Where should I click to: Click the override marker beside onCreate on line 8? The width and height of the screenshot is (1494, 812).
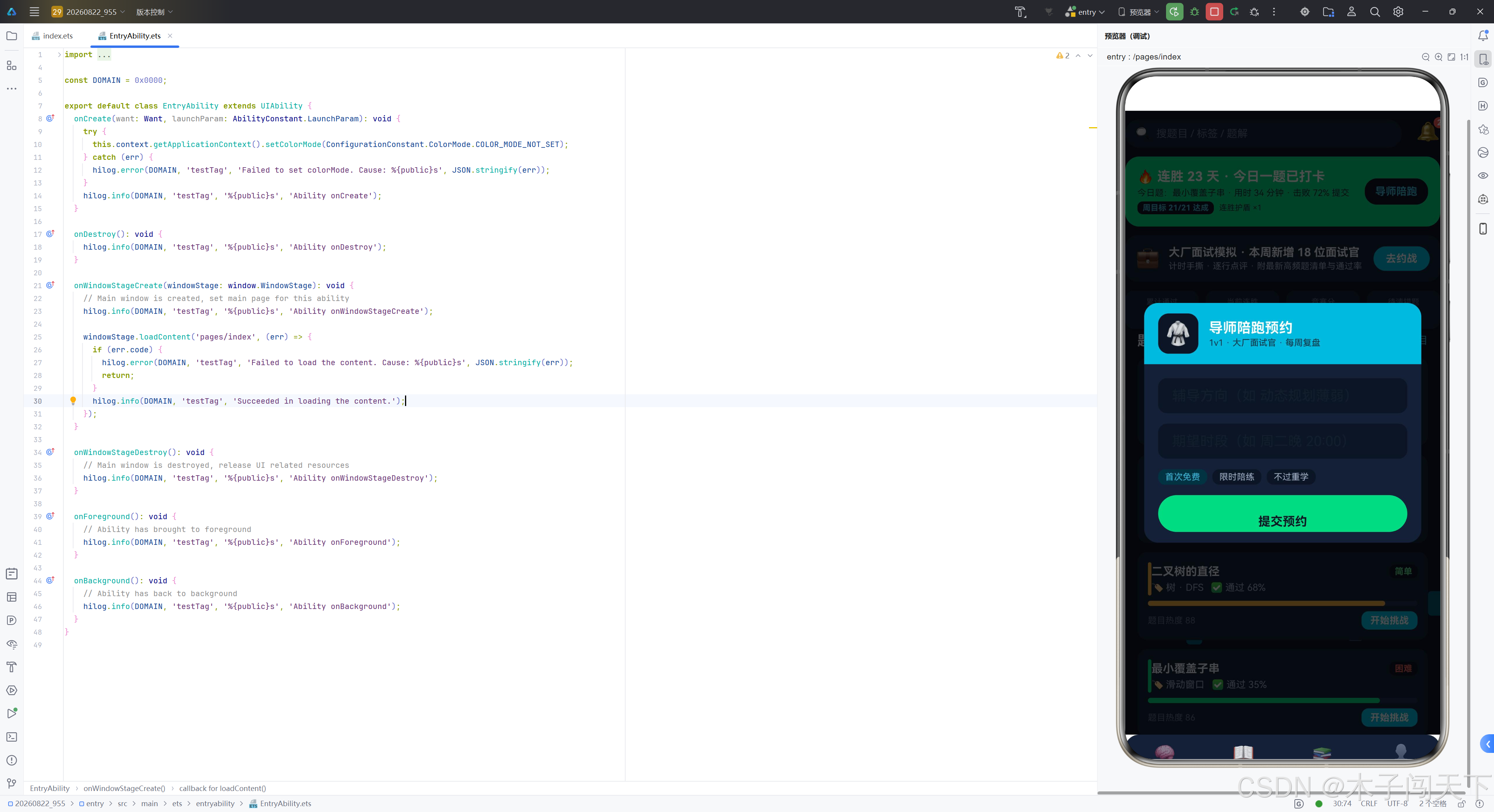click(51, 118)
